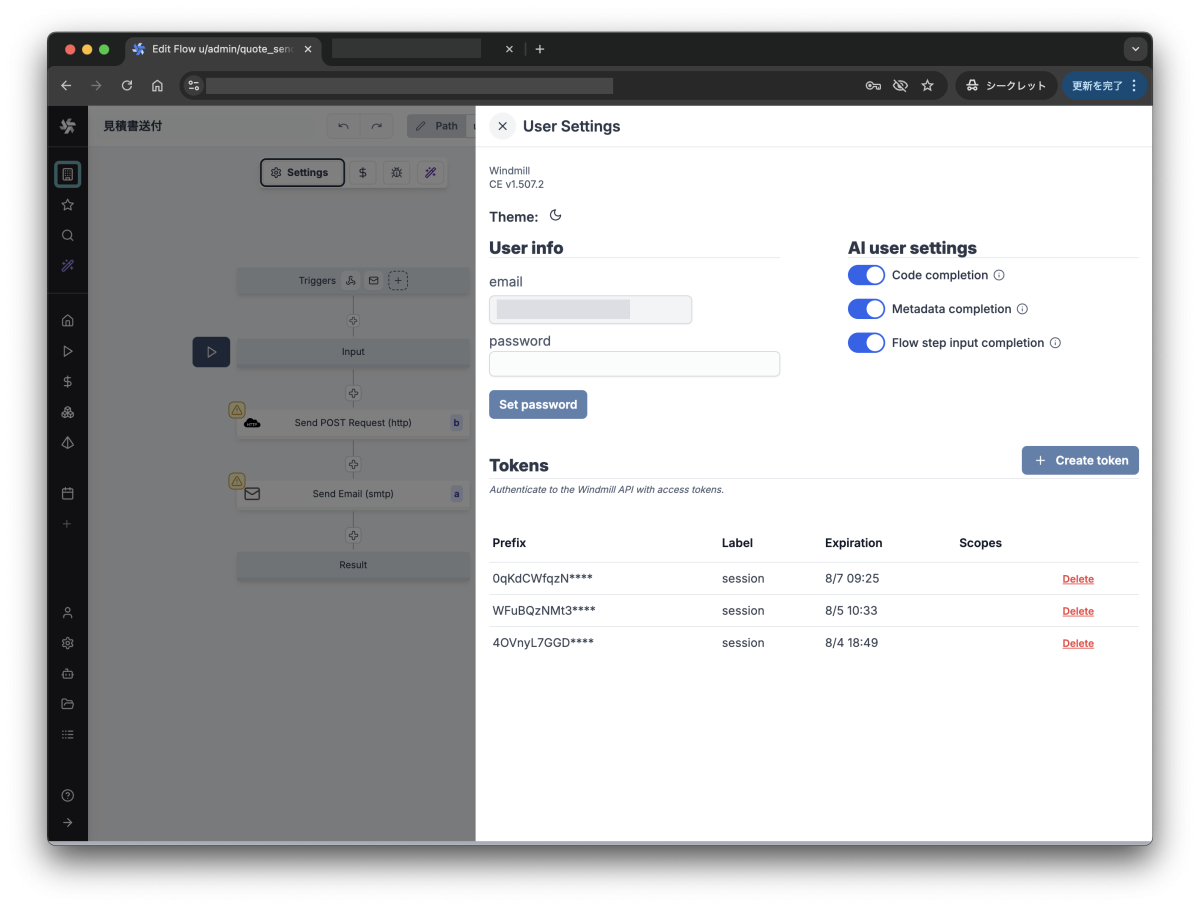Go to Home in the left sidebar
1200x908 pixels.
click(x=68, y=321)
